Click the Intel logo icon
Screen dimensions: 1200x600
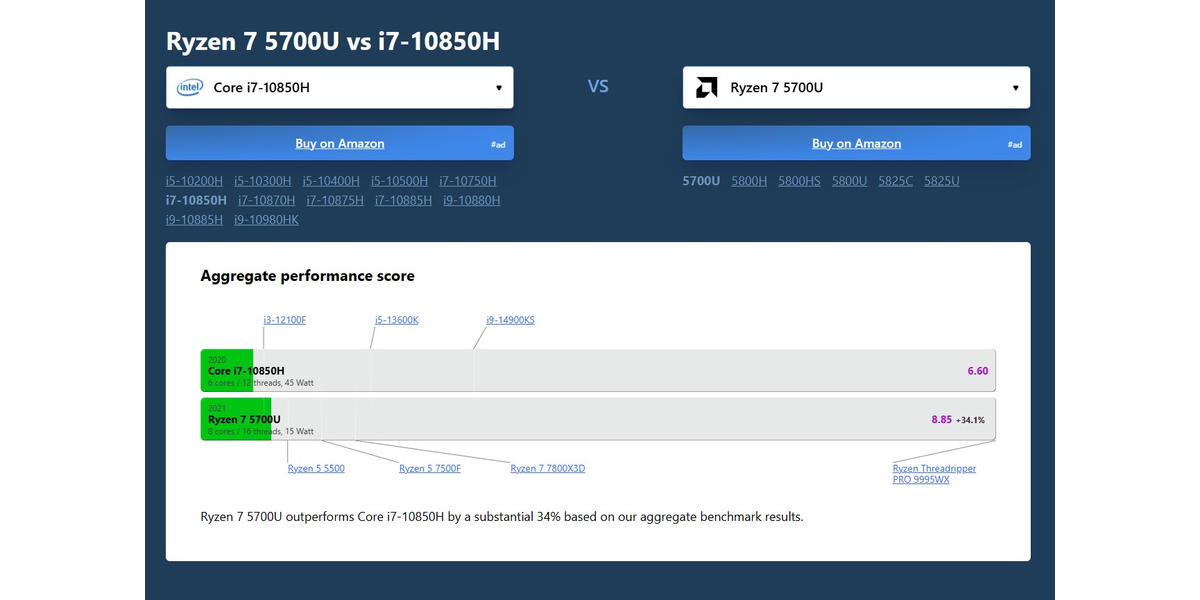click(190, 88)
